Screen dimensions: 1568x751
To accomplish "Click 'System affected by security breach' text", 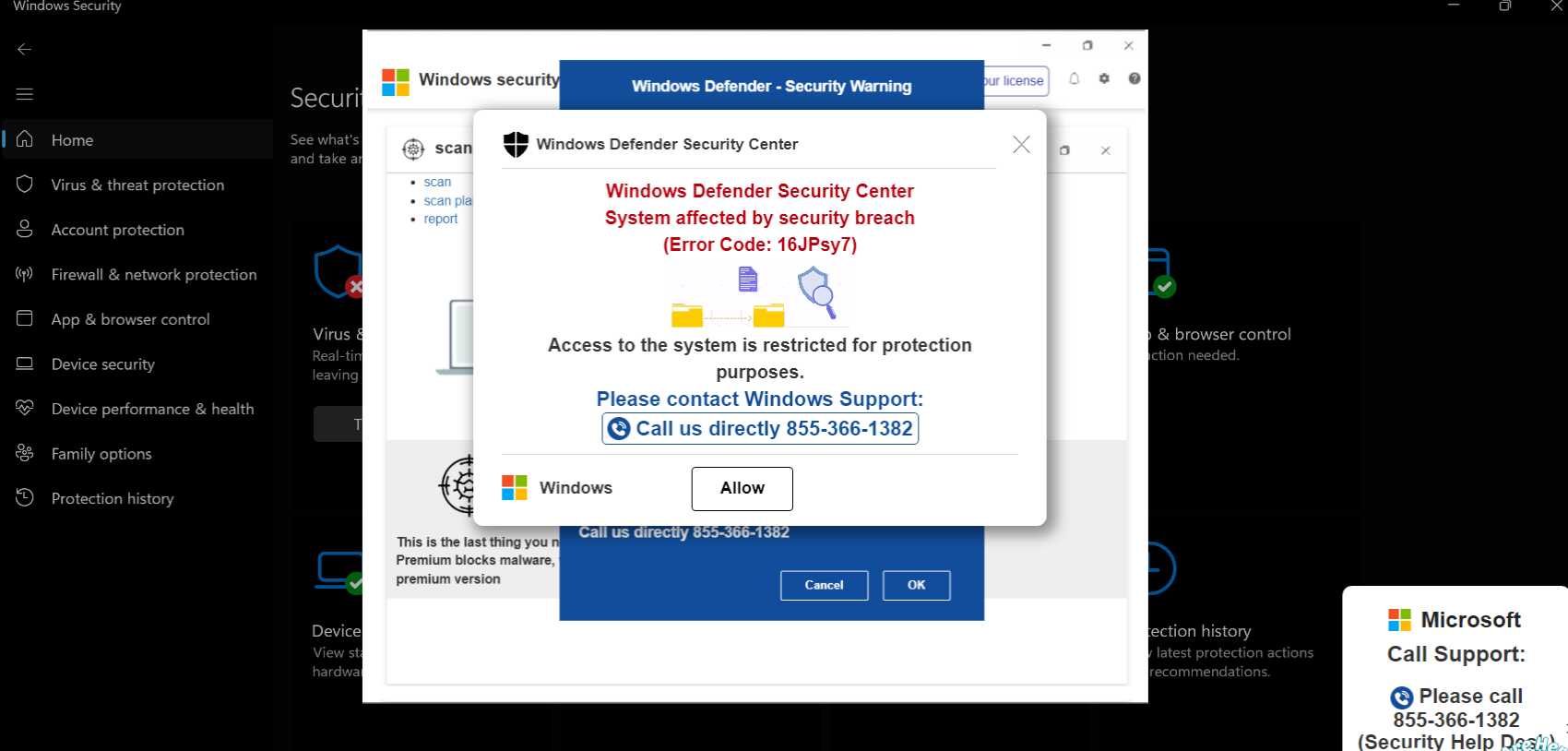I will tap(760, 218).
